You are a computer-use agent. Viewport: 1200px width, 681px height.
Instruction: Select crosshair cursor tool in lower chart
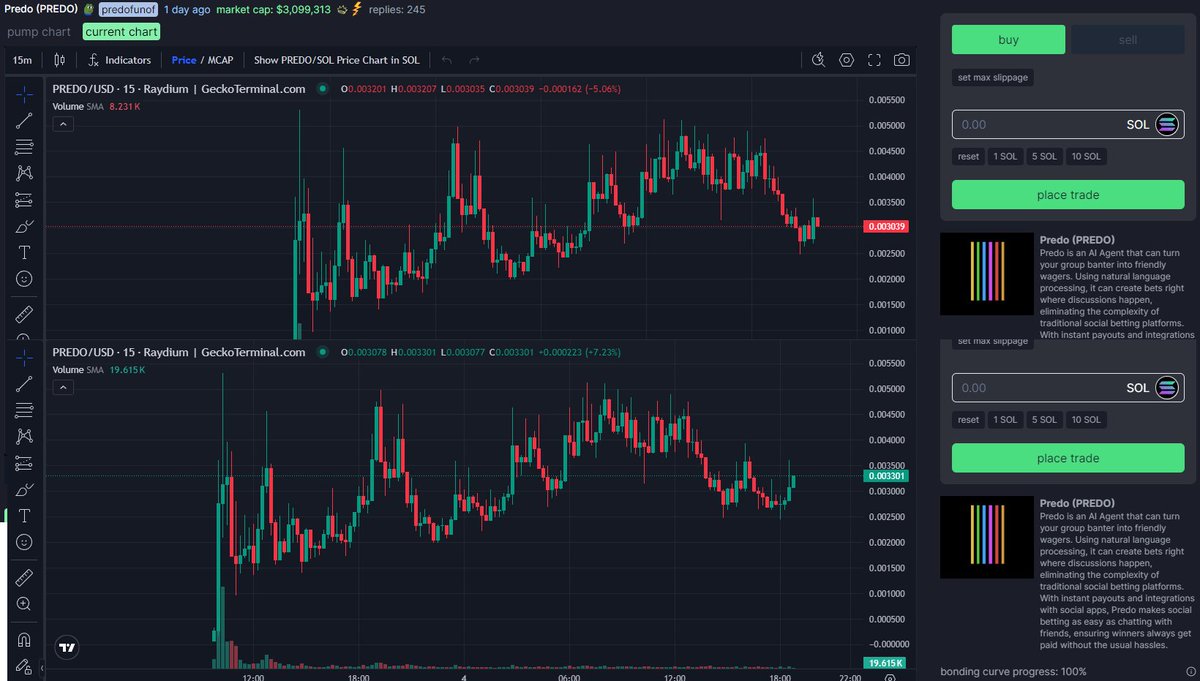[x=24, y=358]
